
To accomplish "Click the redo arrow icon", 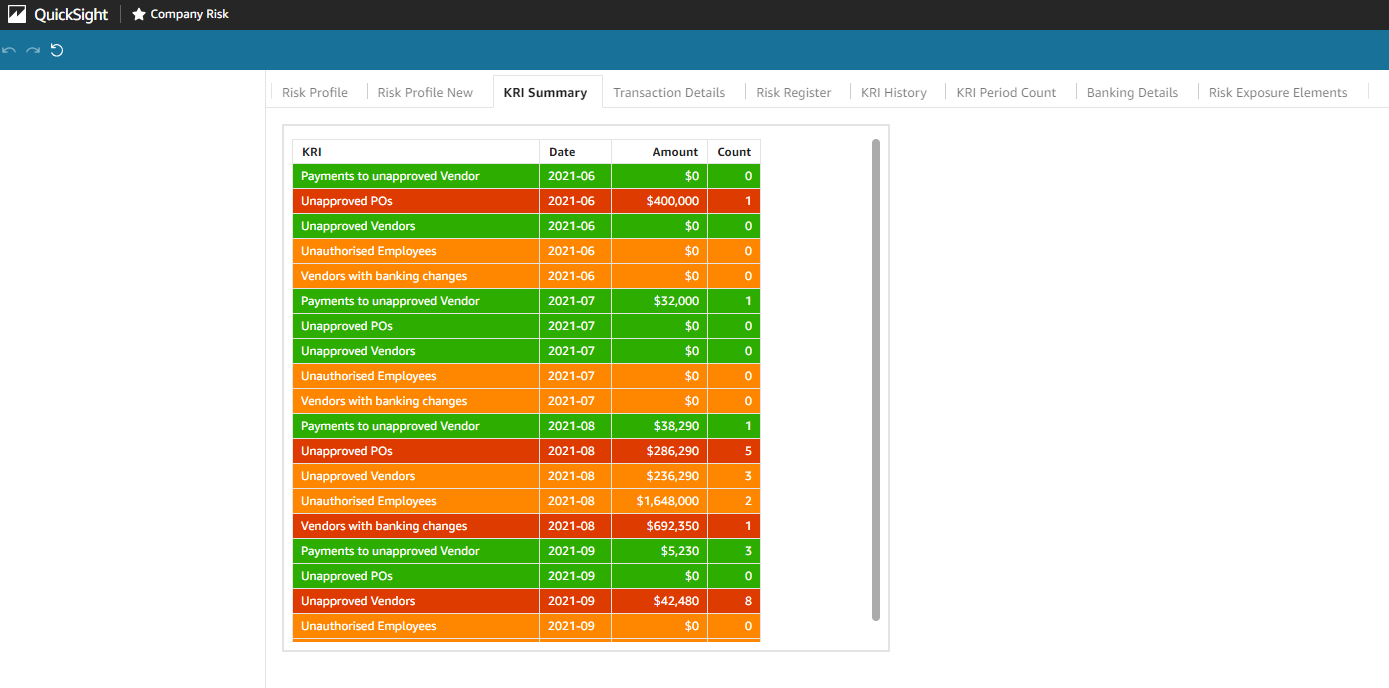I will click(x=33, y=50).
